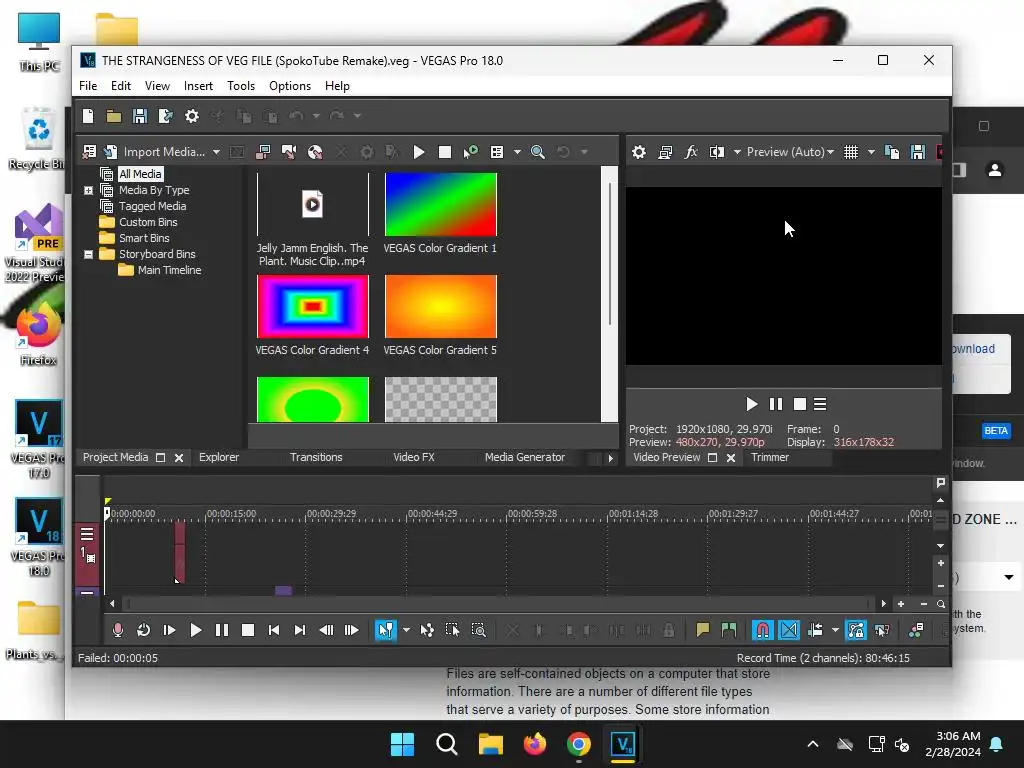Select the Tagged Media item

pyautogui.click(x=152, y=206)
